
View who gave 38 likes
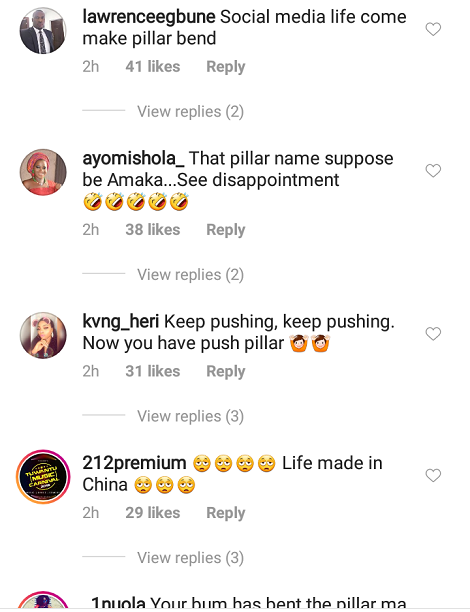(x=153, y=230)
